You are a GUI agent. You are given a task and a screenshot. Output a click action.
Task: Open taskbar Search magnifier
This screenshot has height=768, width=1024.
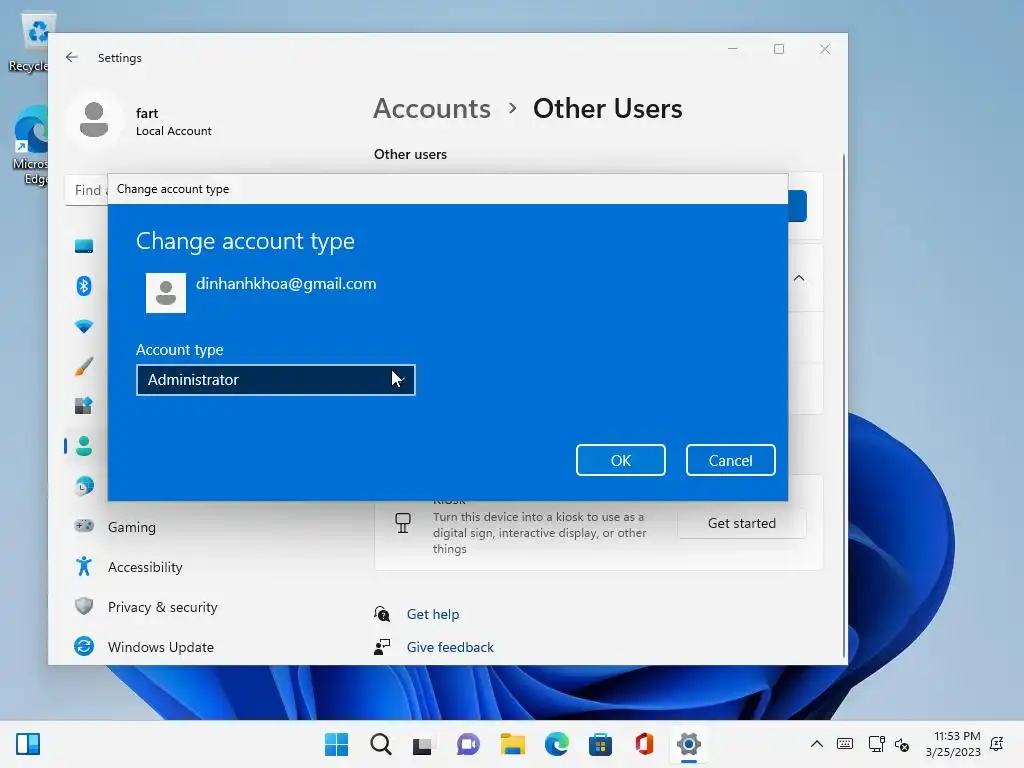click(381, 744)
